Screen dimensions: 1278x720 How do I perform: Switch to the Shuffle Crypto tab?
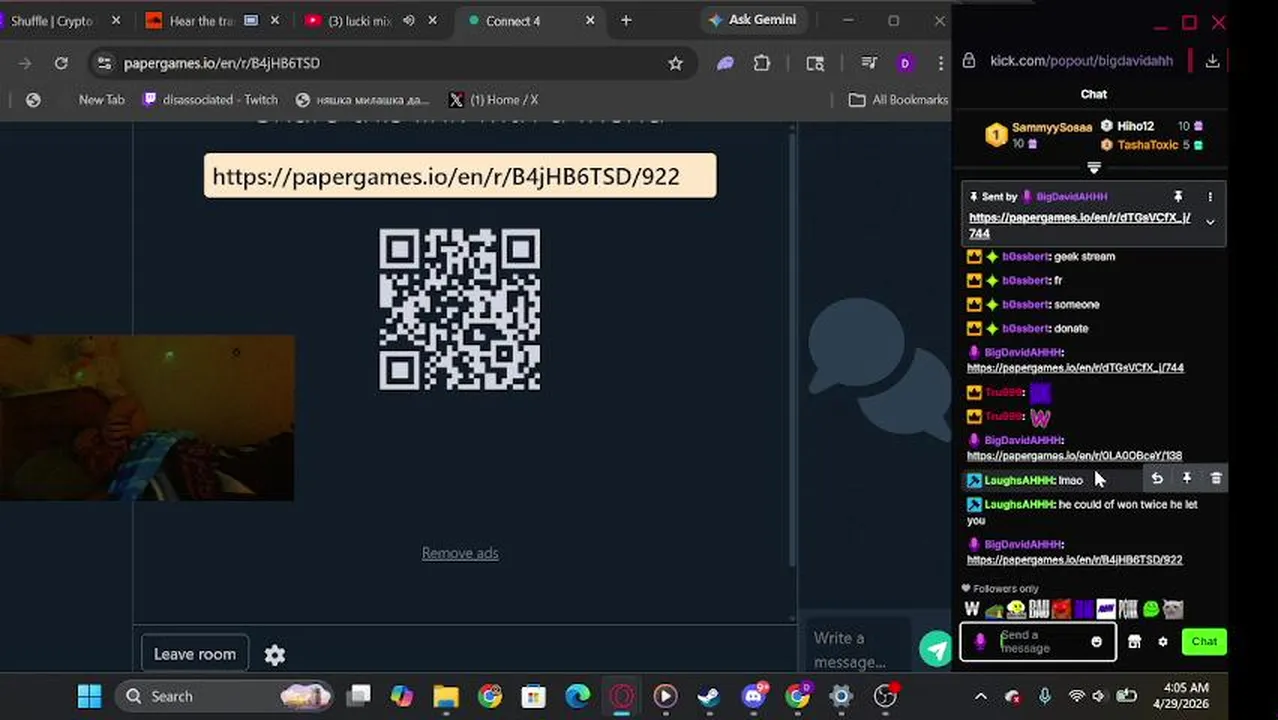pyautogui.click(x=52, y=21)
